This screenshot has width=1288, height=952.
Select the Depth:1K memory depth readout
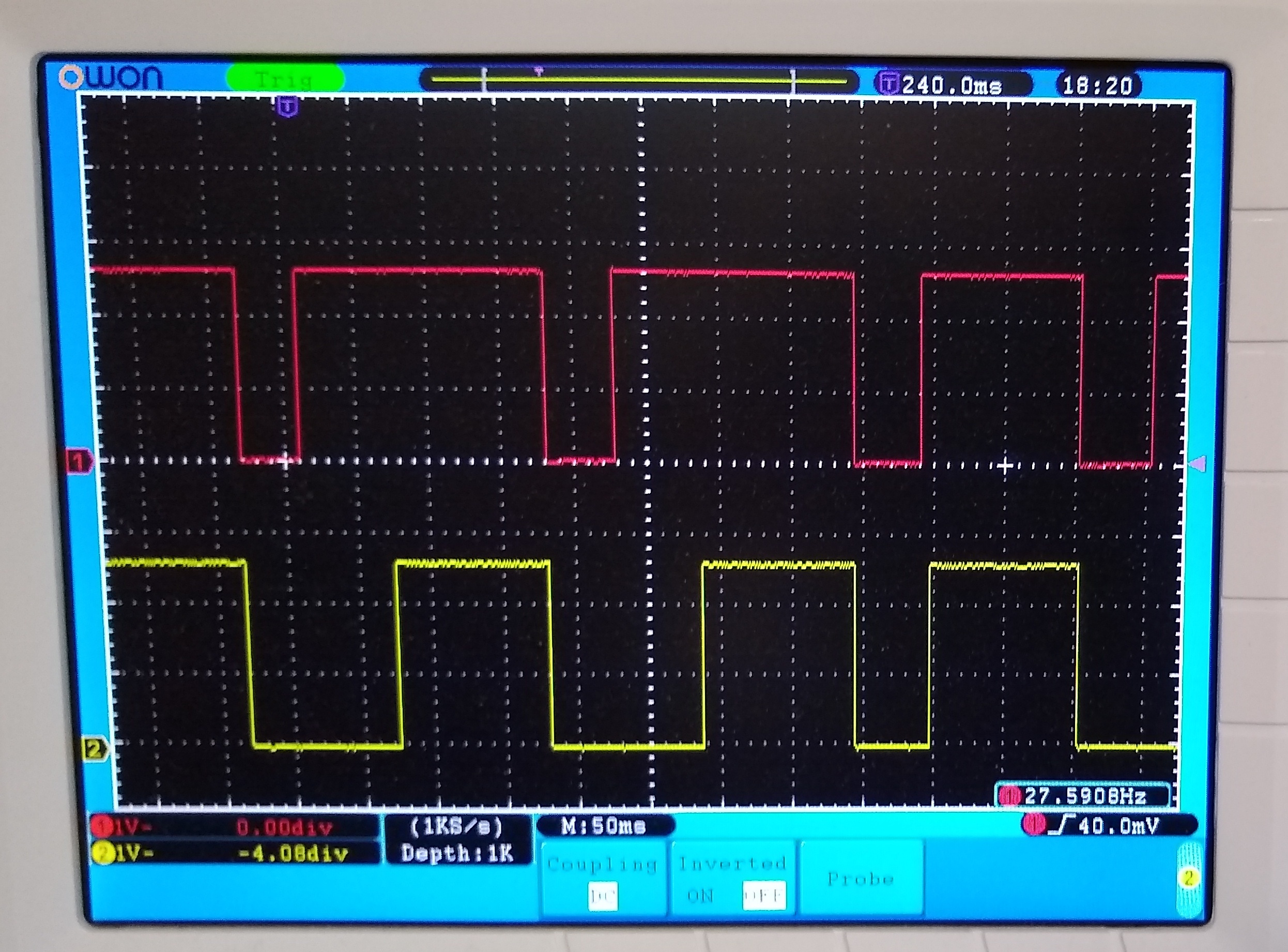457,853
